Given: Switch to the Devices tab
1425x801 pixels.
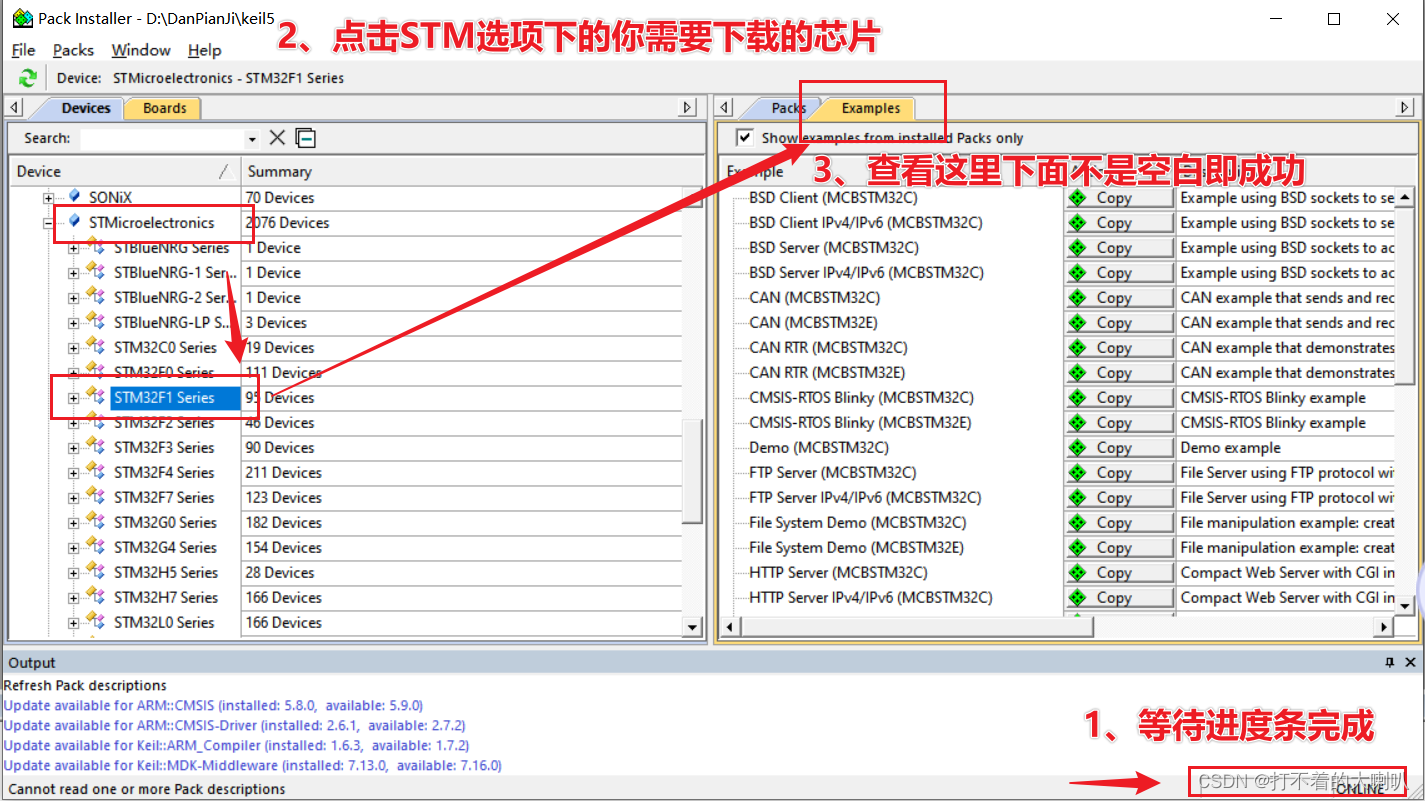Looking at the screenshot, I should click(x=86, y=108).
